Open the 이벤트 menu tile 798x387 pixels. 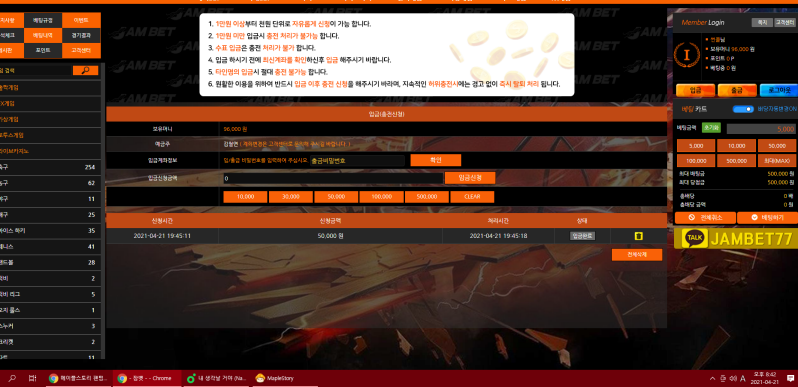[x=81, y=20]
